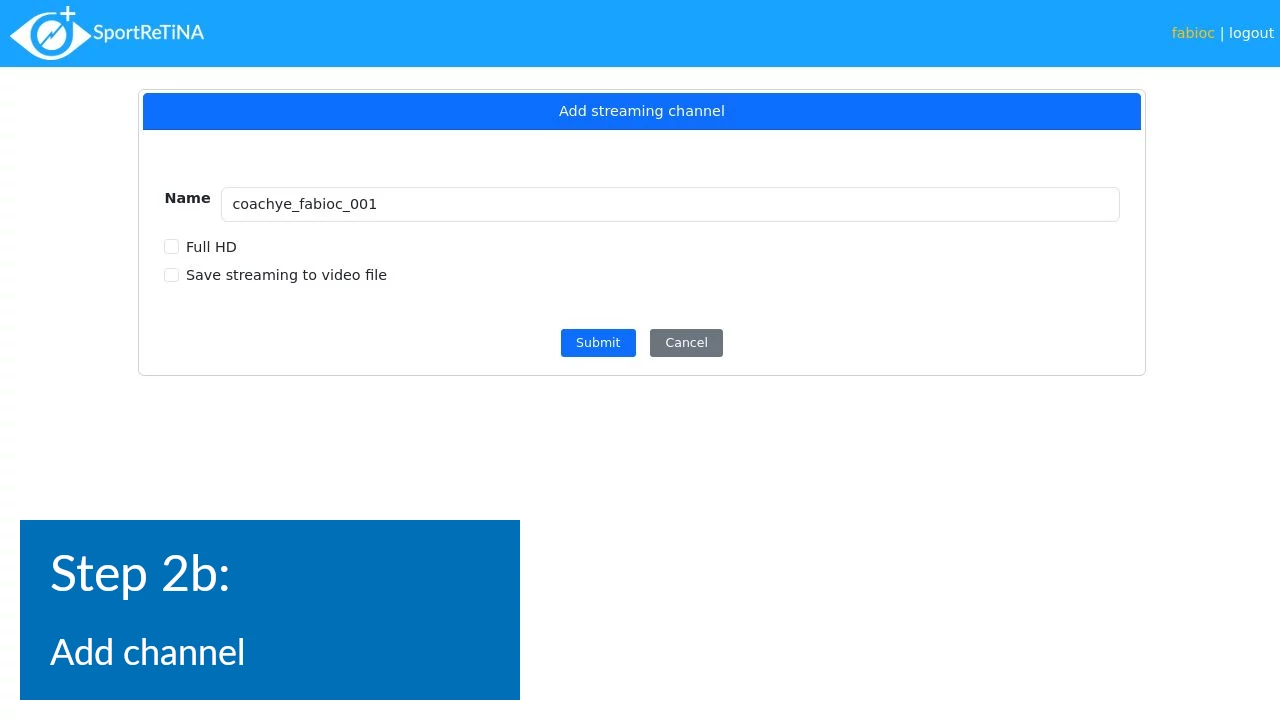Log out using the logout link
This screenshot has height=720, width=1280.
1251,33
